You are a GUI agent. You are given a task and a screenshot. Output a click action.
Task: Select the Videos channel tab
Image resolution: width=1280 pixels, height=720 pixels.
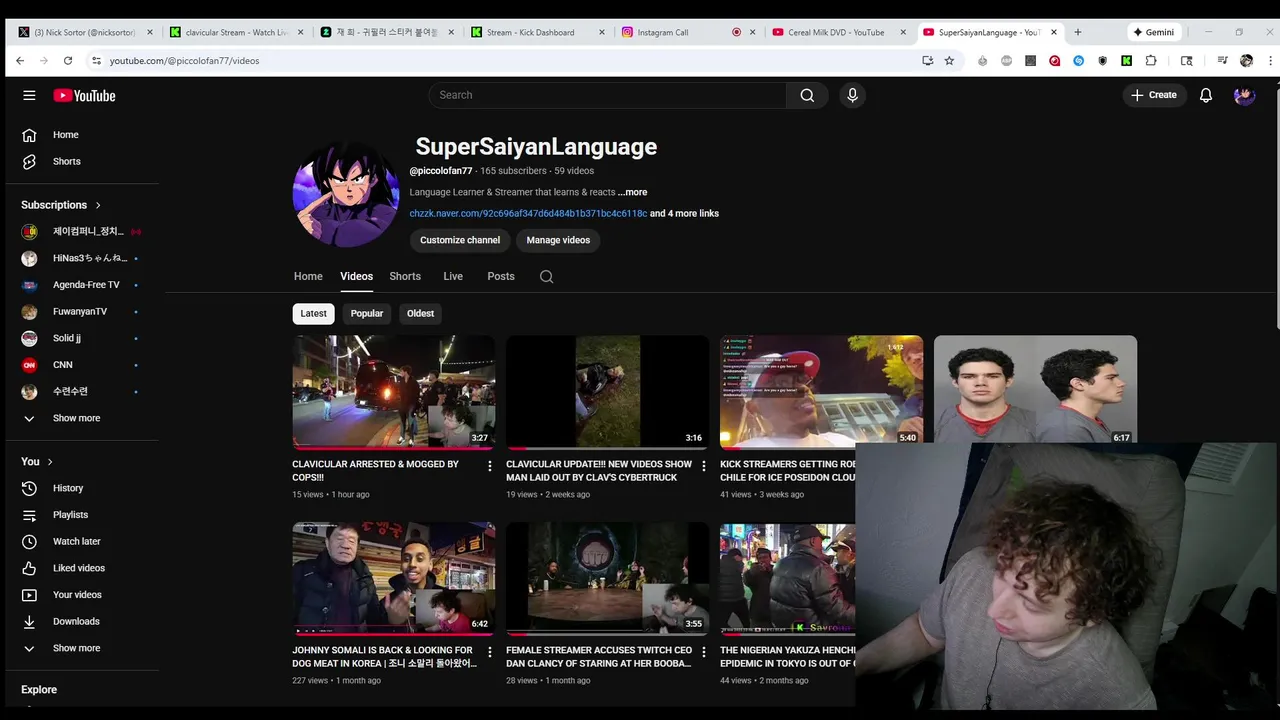point(356,277)
